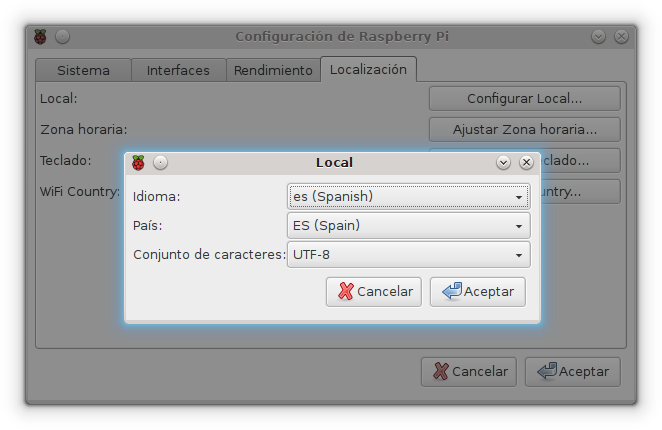This screenshot has height=430, width=662.
Task: Close the Local dialog with its X button
Action: pos(526,163)
